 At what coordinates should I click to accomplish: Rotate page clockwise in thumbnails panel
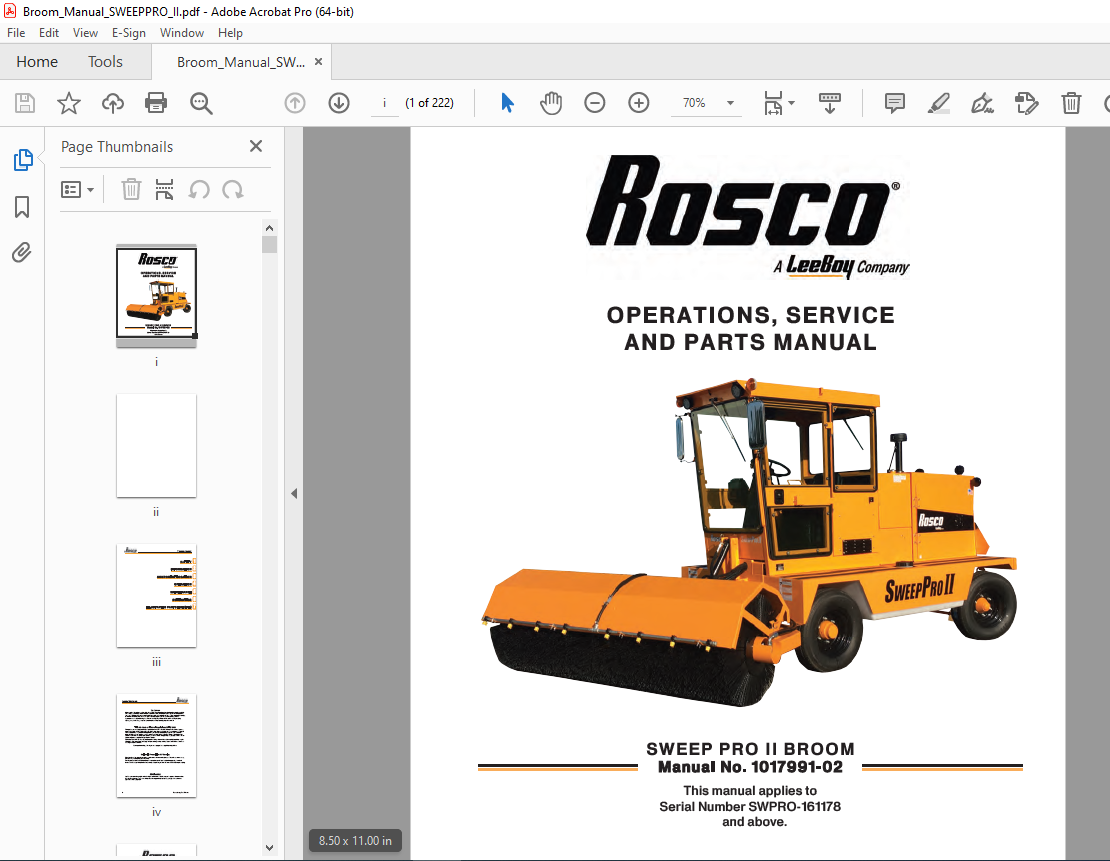(233, 190)
